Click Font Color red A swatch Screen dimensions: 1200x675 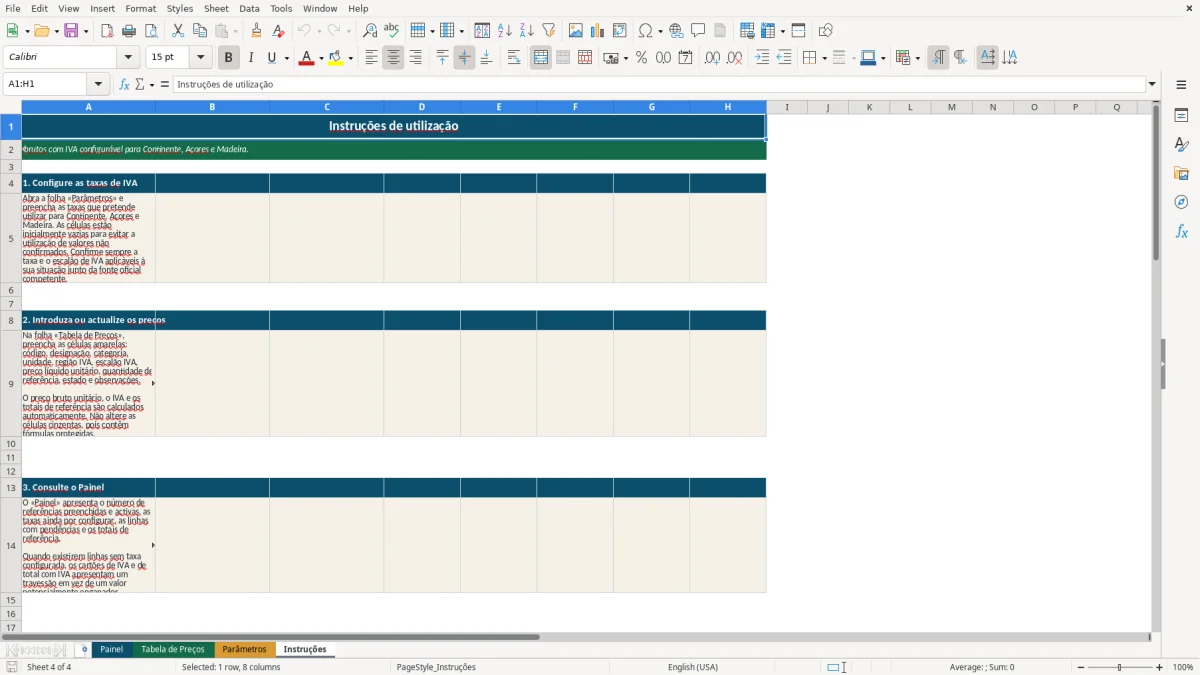point(306,58)
